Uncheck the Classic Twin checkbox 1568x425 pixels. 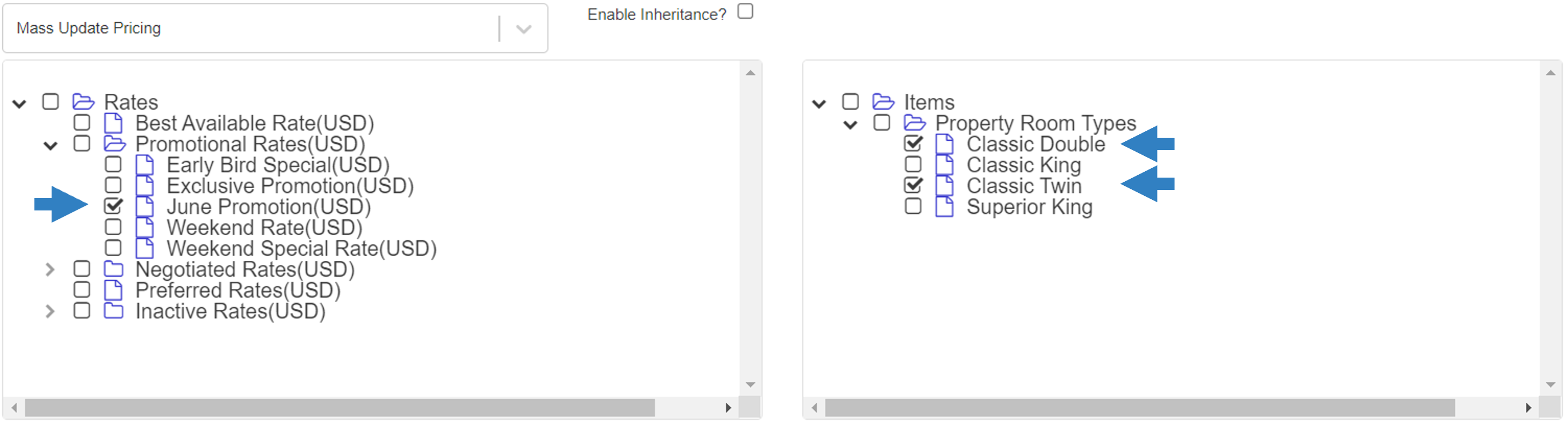(x=913, y=185)
